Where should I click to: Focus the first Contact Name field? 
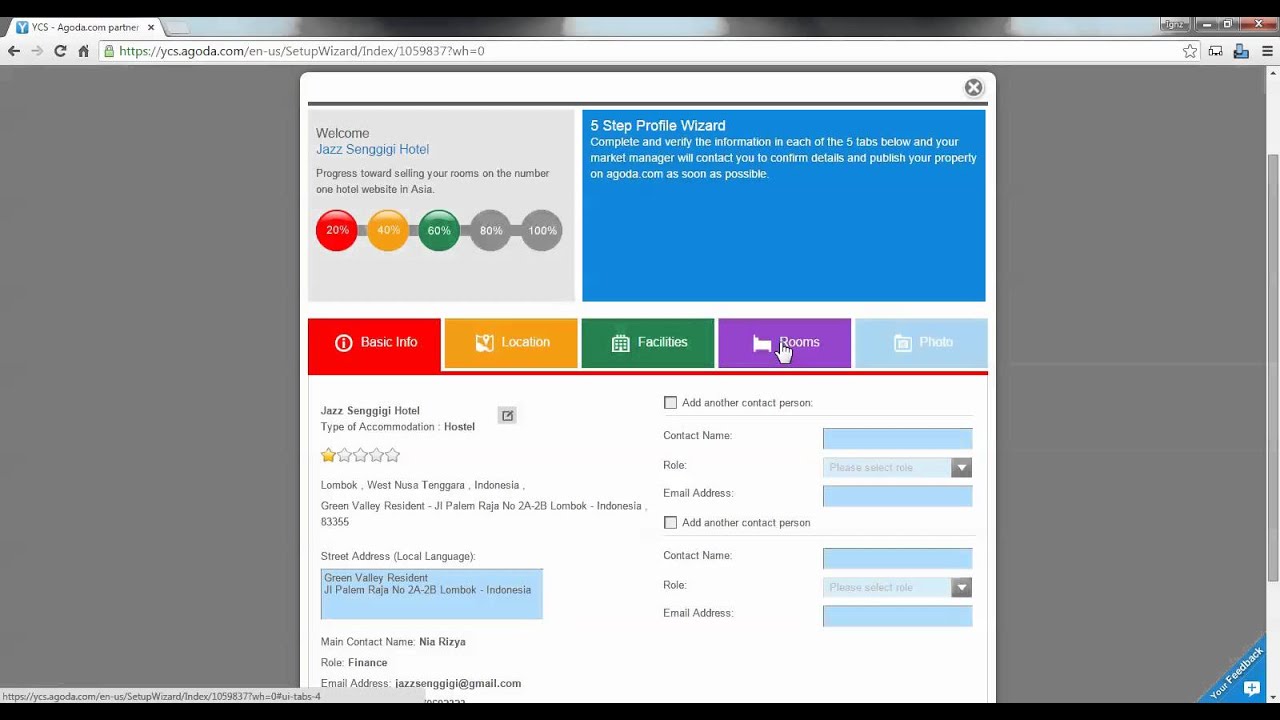[897, 438]
